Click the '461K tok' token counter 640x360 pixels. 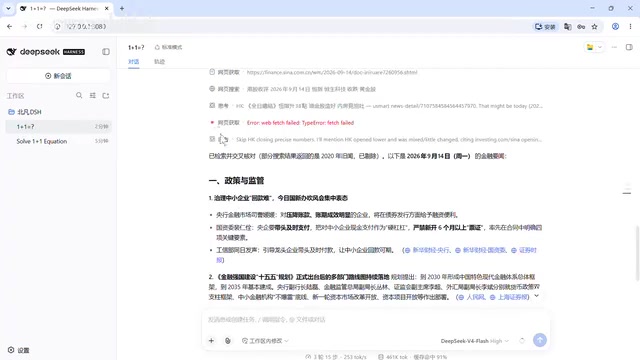click(x=393, y=357)
